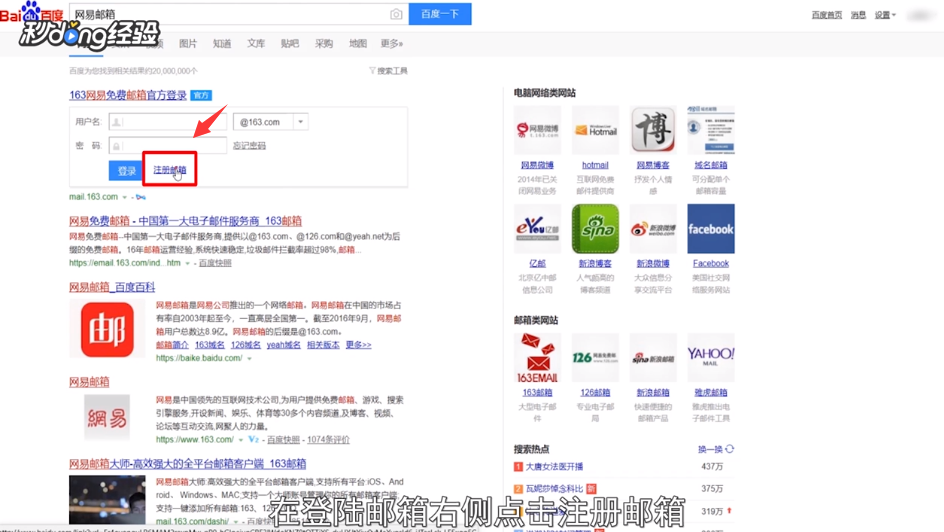This screenshot has height=532, width=944.
Task: Click the blue Facebook icon
Action: pyautogui.click(x=710, y=229)
